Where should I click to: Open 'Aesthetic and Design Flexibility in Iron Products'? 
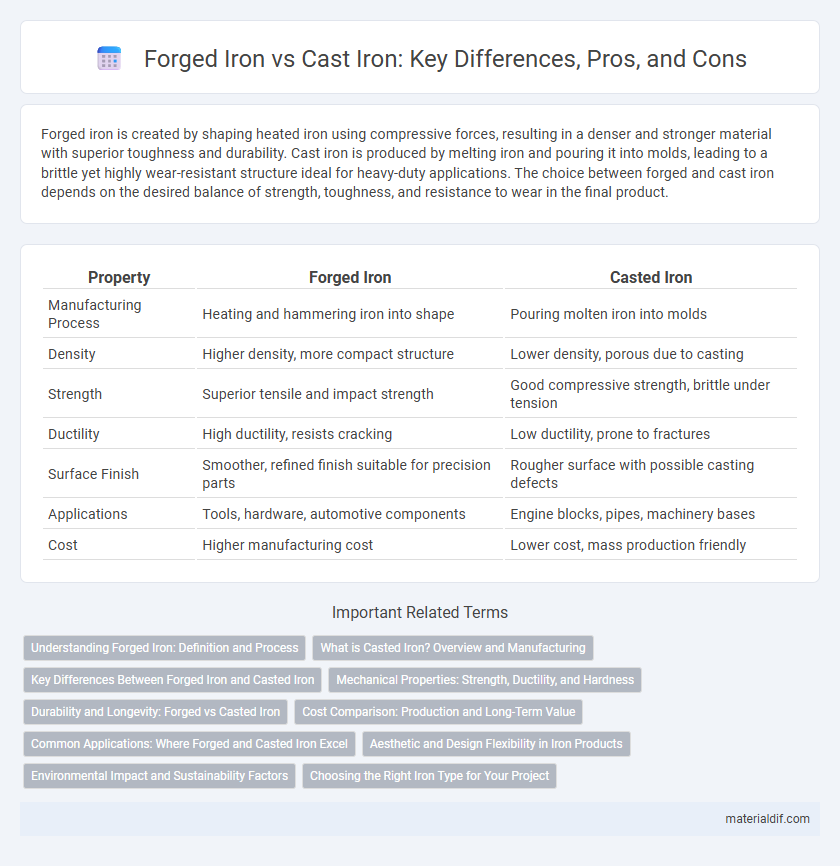pos(496,744)
